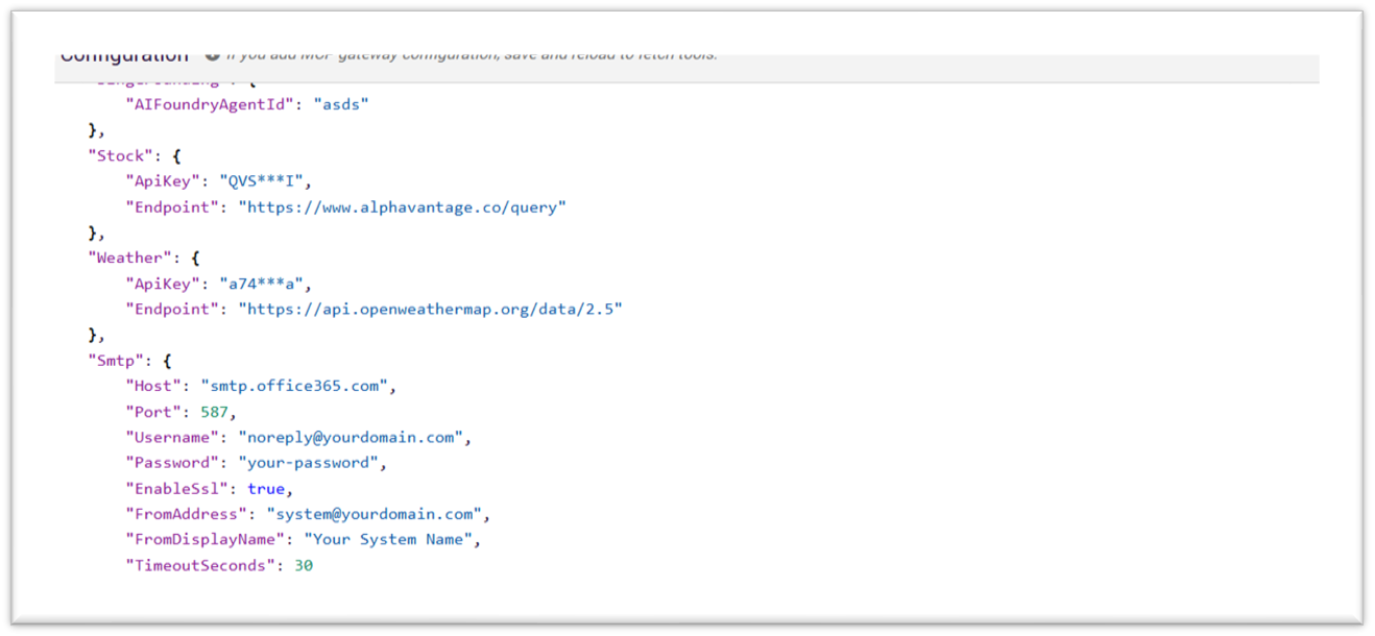Image resolution: width=1375 pixels, height=636 pixels.
Task: Click the "Username" key
Action: click(x=172, y=437)
